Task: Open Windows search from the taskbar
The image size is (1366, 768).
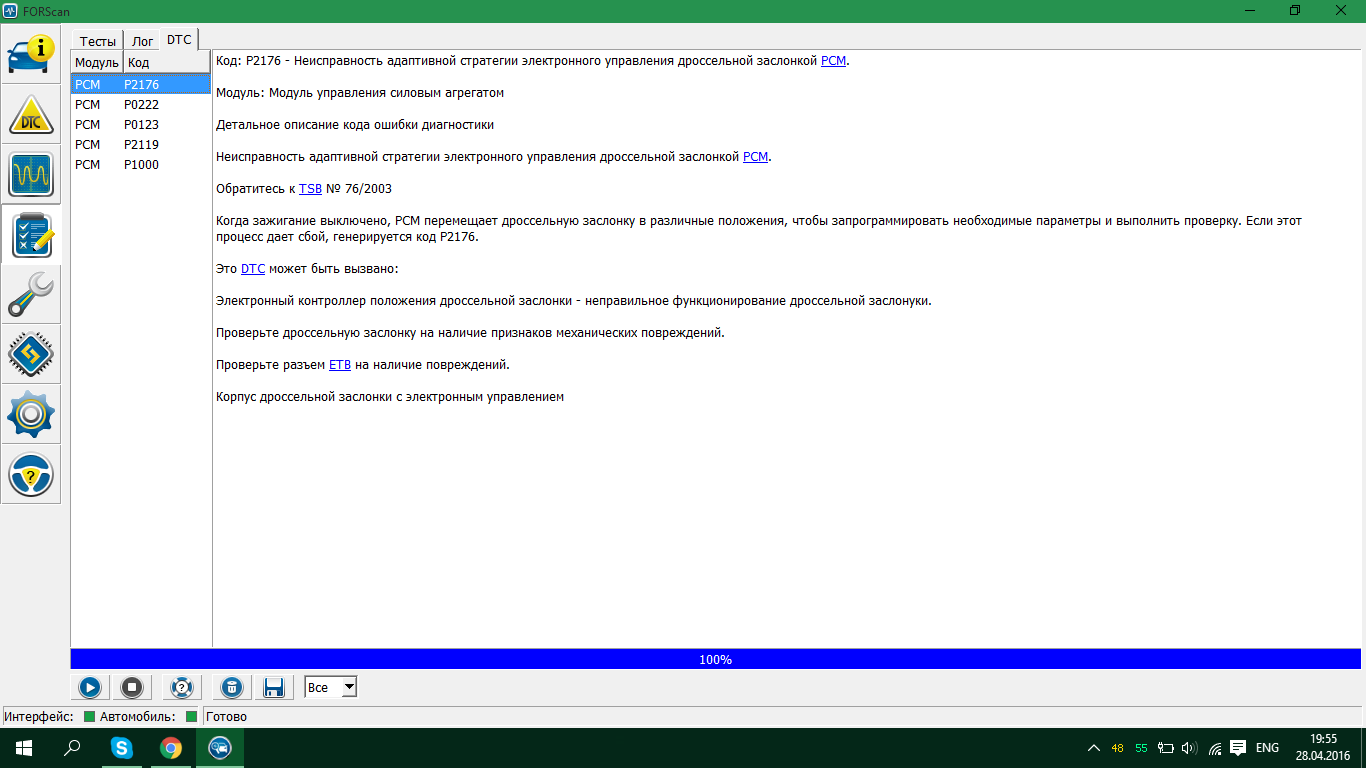Action: pyautogui.click(x=72, y=748)
